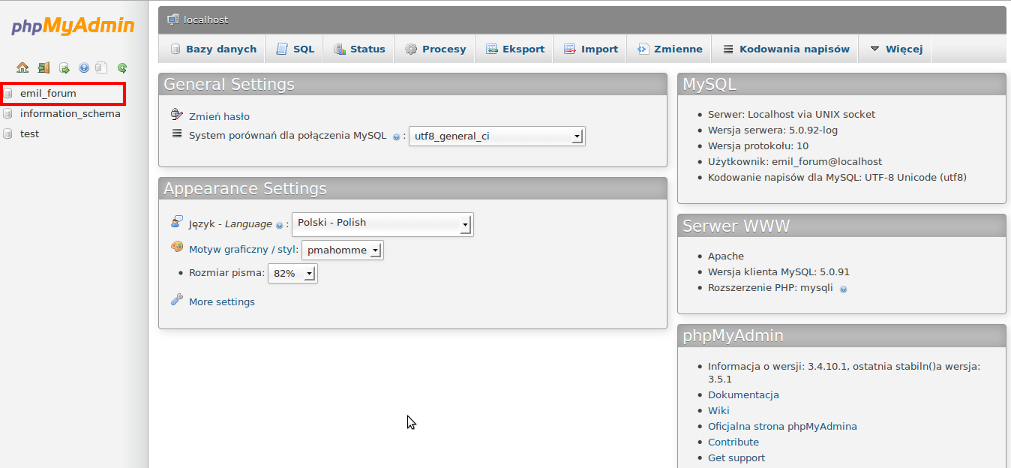Open the Bazy danych tab

[x=213, y=49]
